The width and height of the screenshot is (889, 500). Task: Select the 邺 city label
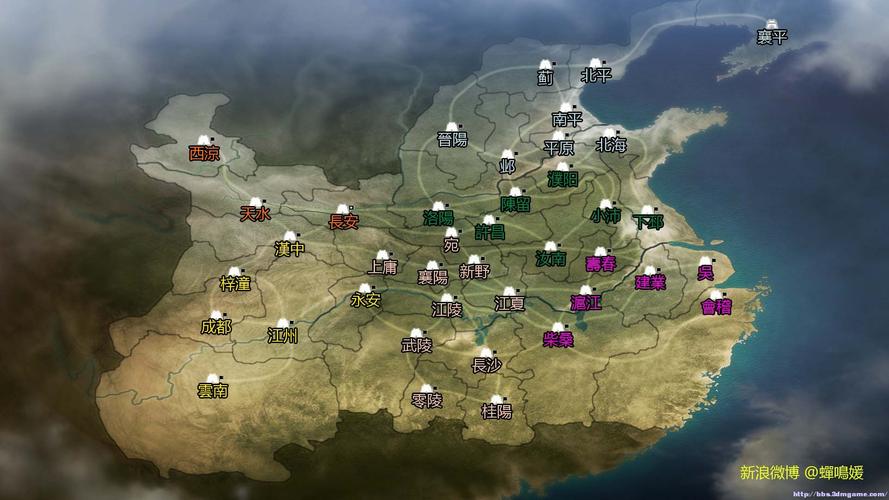pyautogui.click(x=507, y=166)
